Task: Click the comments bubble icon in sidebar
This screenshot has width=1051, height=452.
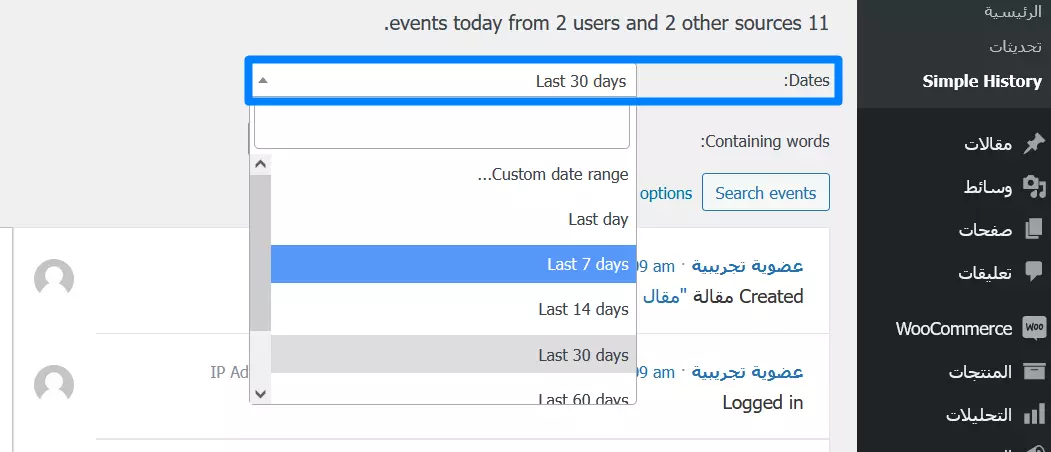Action: (1034, 272)
